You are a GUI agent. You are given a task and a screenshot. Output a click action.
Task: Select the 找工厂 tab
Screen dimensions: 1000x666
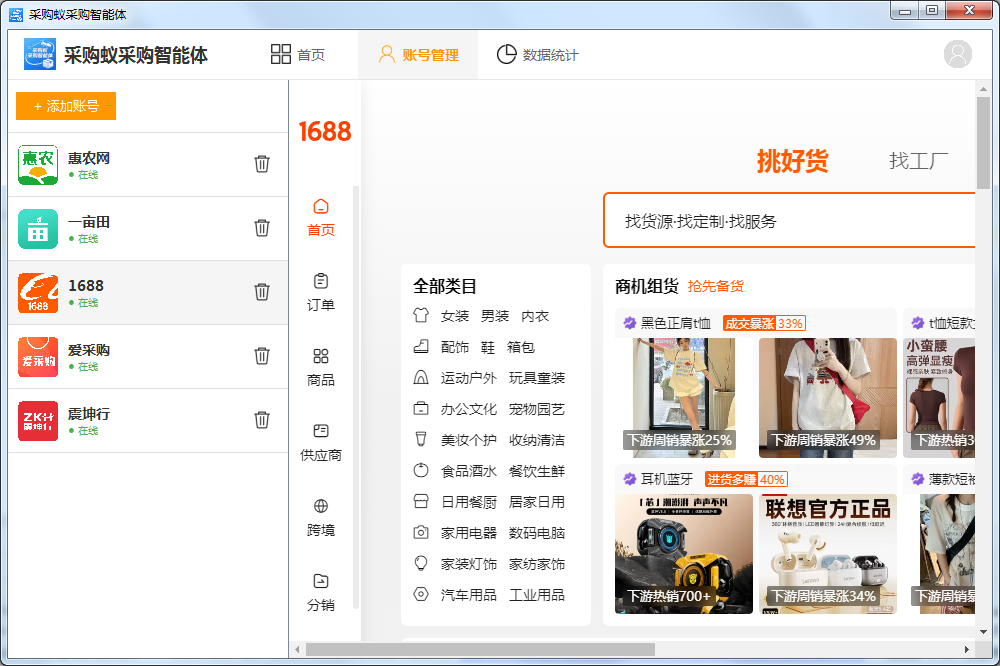(x=918, y=161)
